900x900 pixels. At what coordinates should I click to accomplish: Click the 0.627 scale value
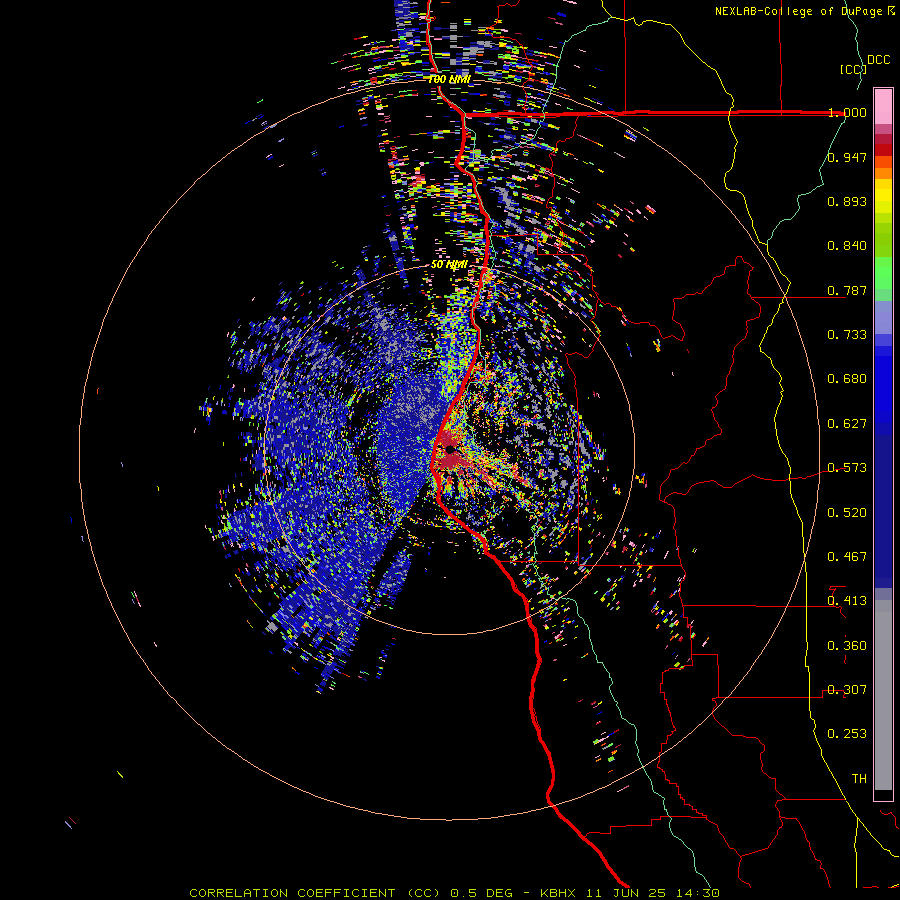[847, 424]
